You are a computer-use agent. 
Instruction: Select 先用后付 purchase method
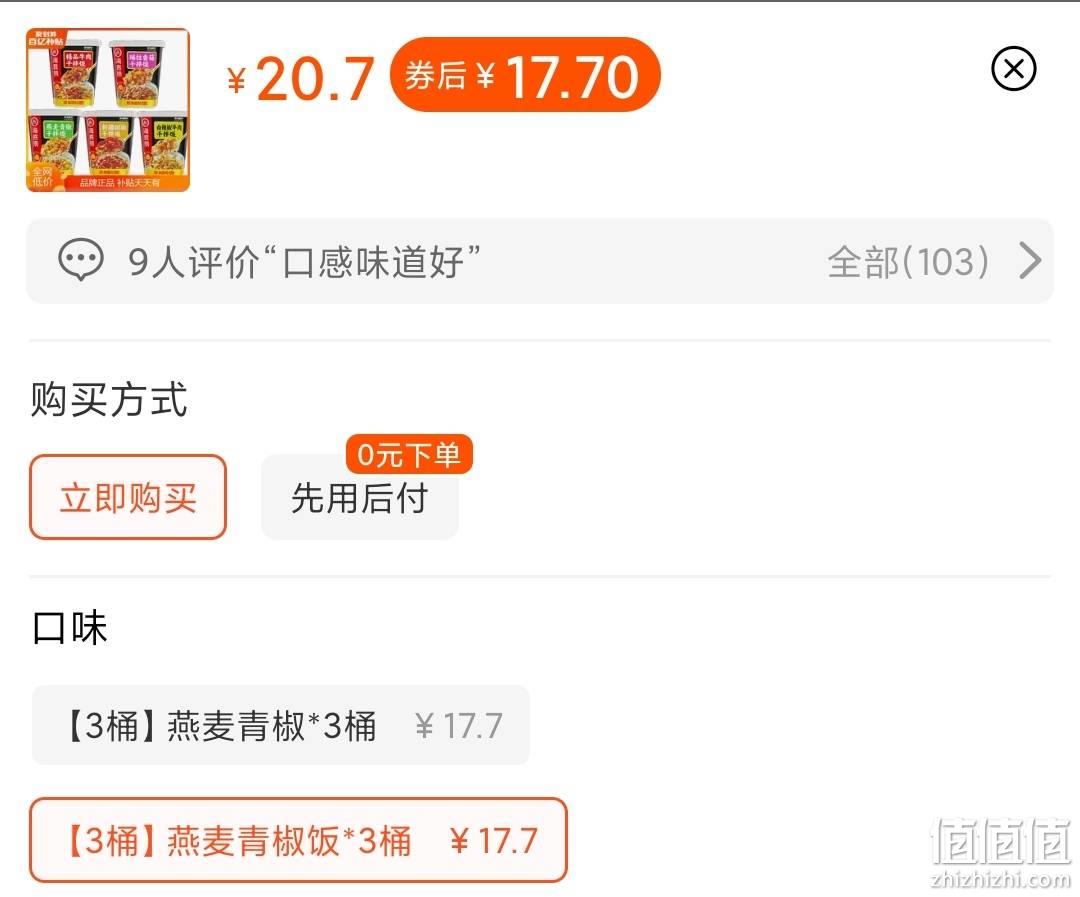coord(360,497)
